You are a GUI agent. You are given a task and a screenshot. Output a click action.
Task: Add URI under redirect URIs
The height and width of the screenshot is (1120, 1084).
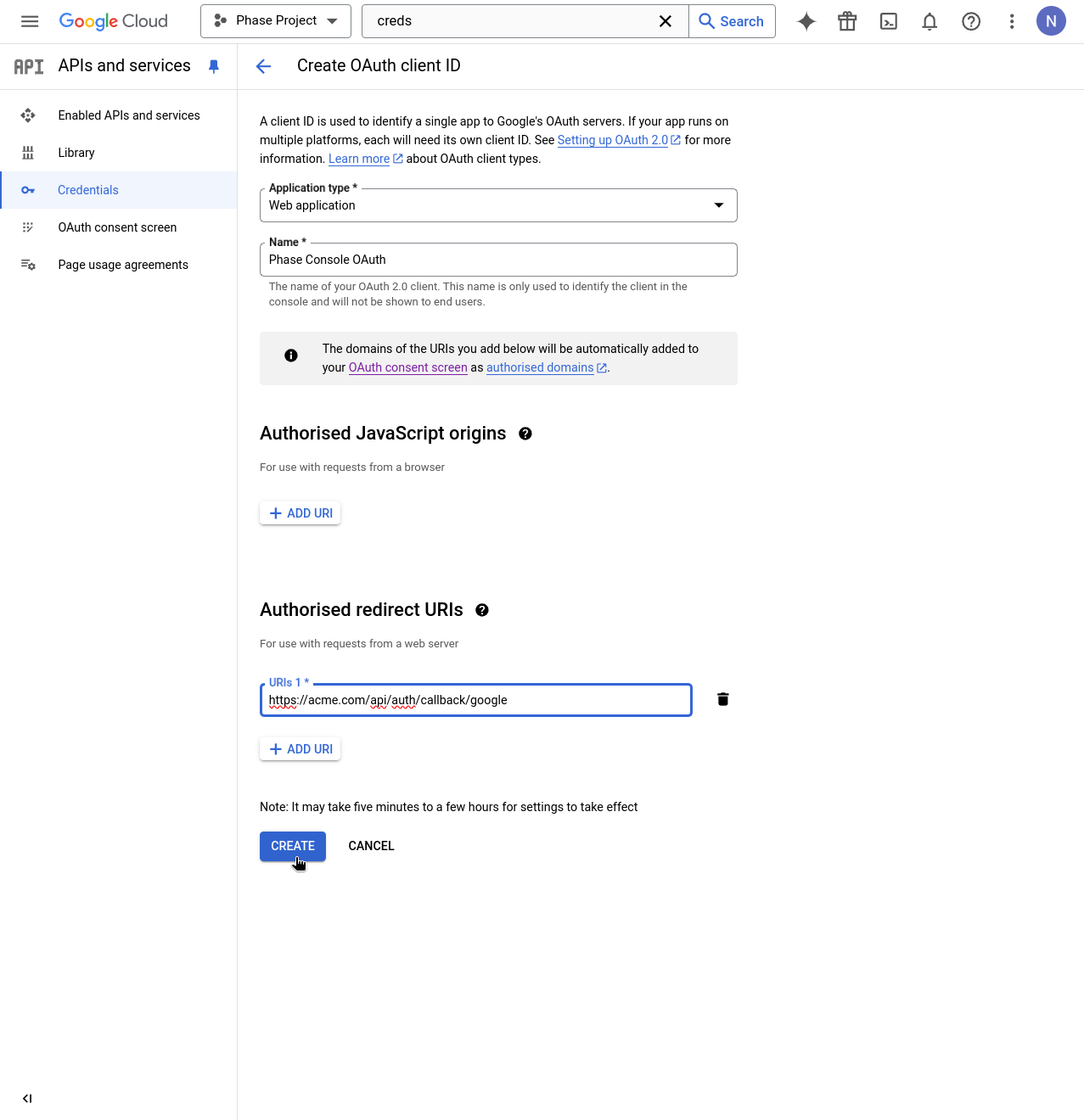300,749
